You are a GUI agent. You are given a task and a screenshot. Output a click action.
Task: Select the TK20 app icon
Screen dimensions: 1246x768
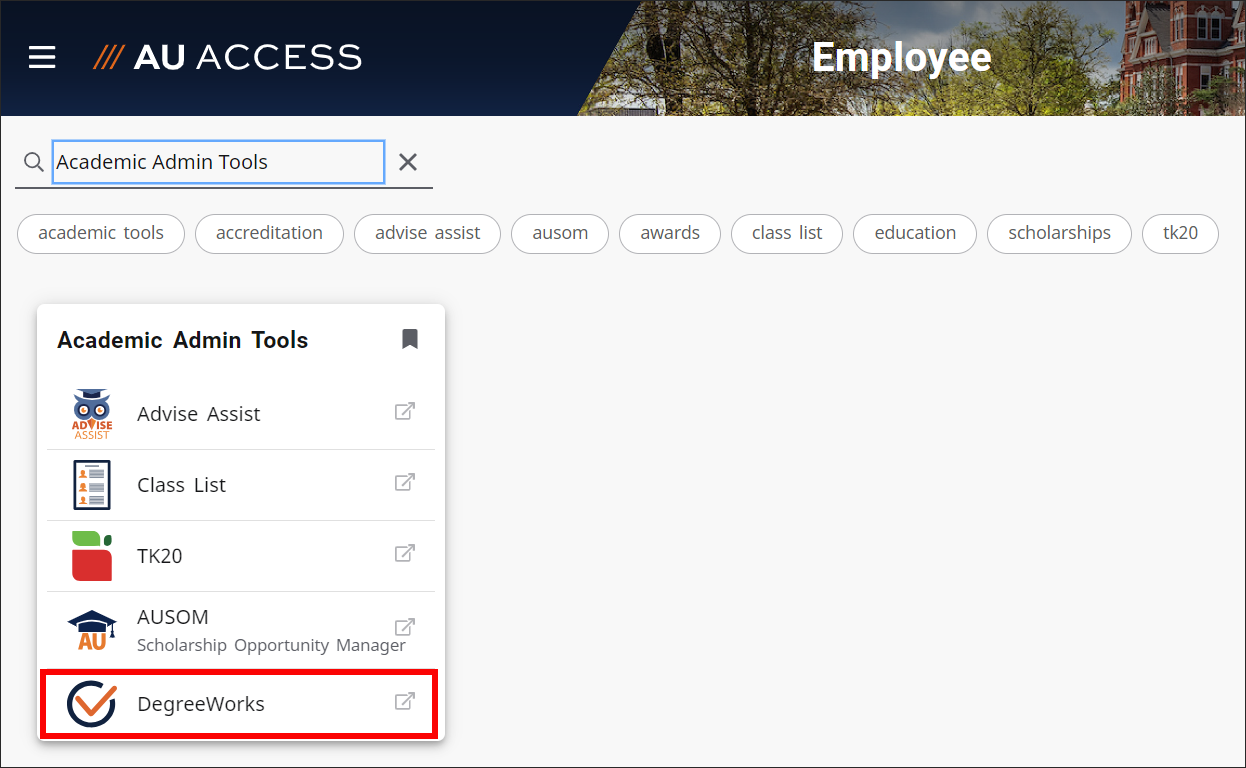(92, 554)
